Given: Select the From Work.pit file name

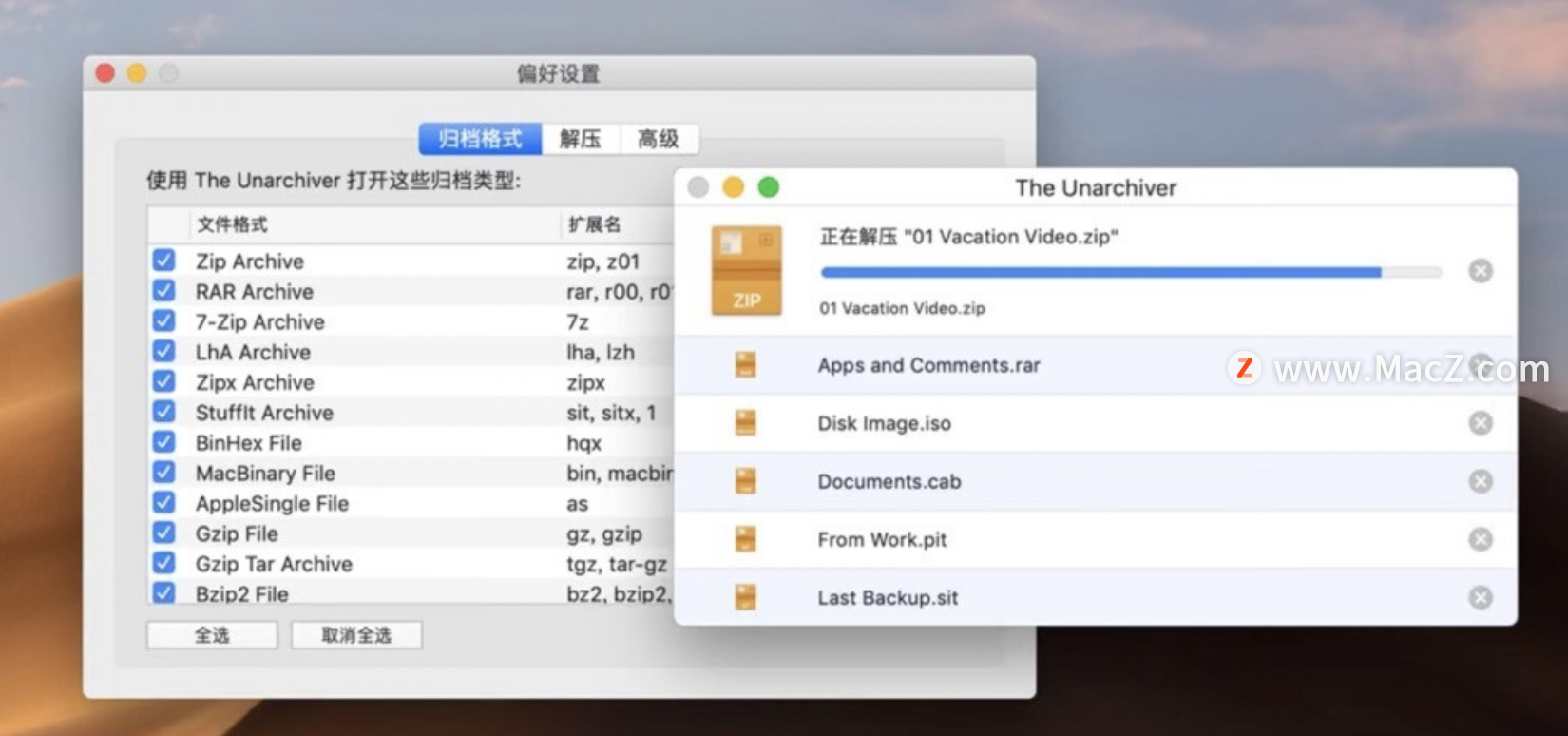Looking at the screenshot, I should 882,539.
